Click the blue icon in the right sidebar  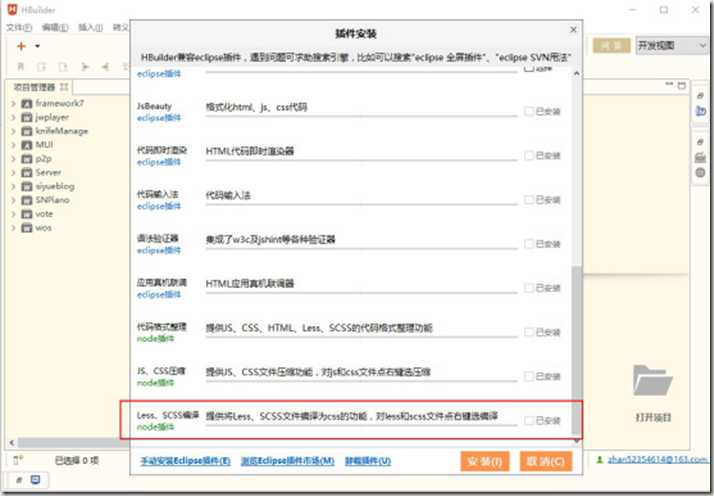tap(700, 111)
